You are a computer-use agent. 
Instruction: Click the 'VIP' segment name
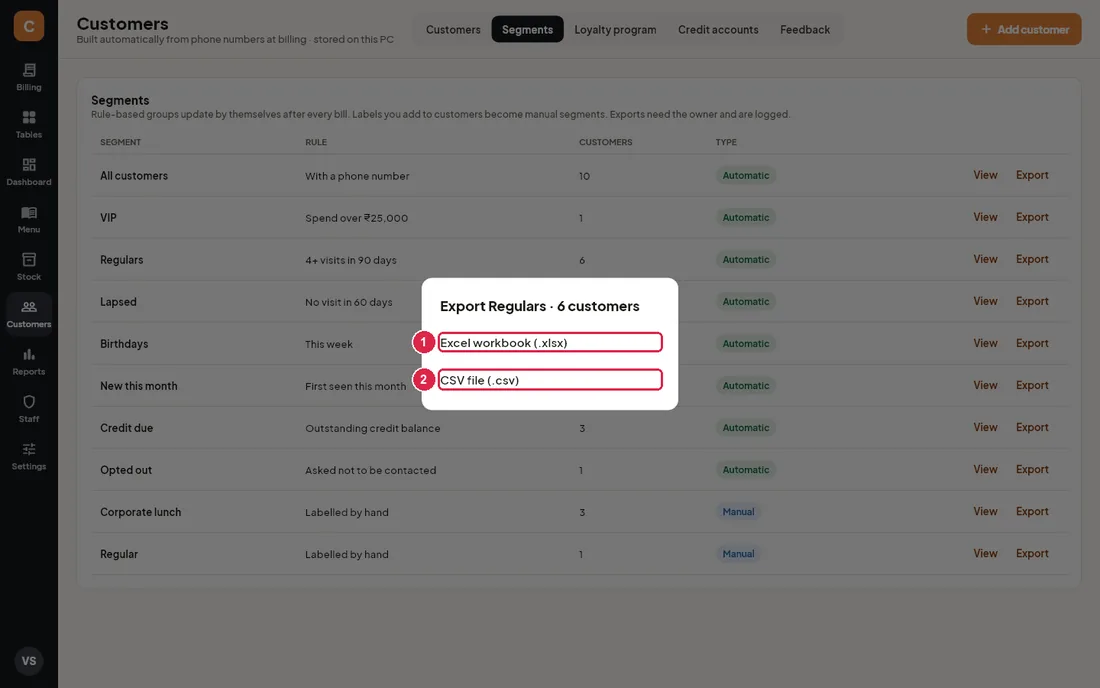pyautogui.click(x=108, y=218)
